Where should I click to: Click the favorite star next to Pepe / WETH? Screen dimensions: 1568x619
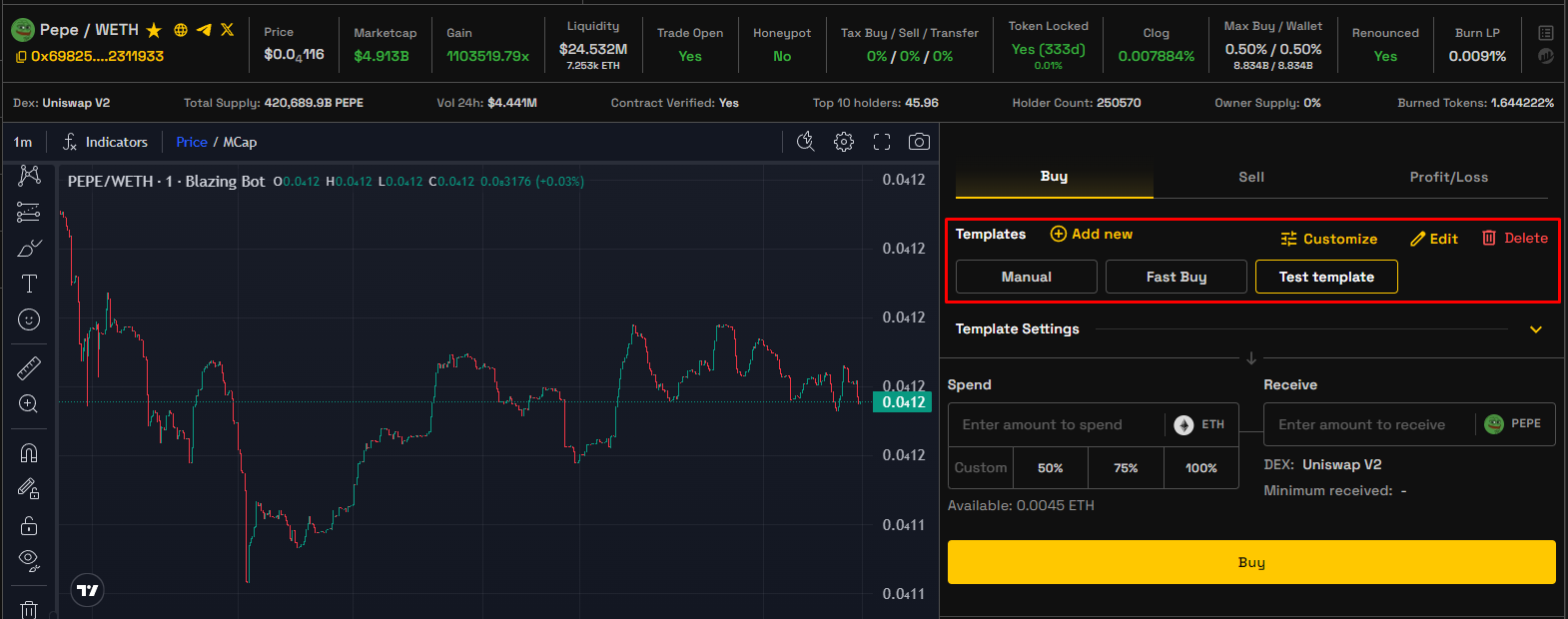[x=154, y=30]
